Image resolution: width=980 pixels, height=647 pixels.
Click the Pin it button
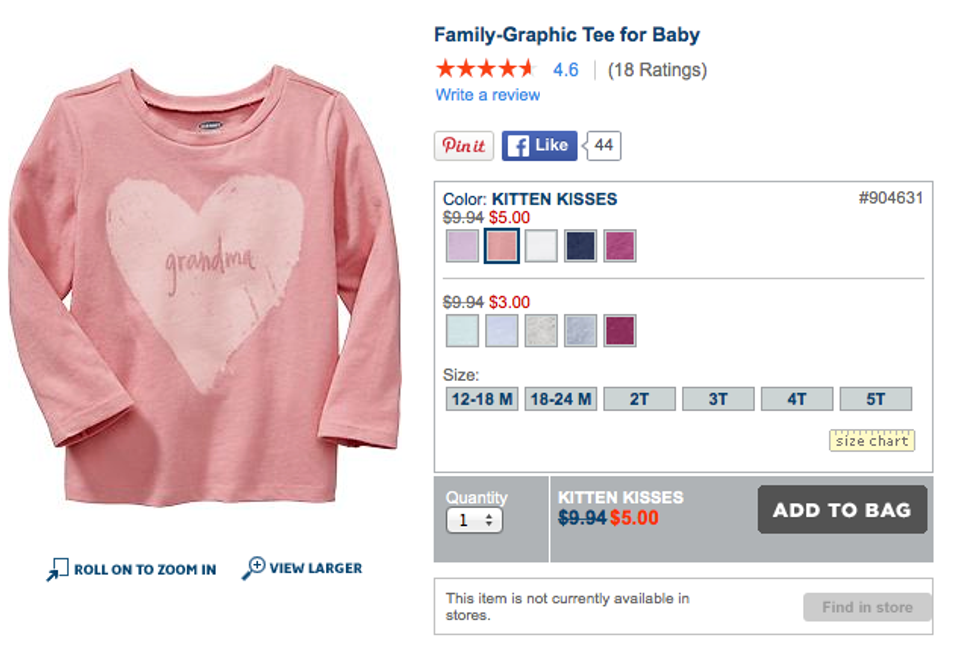coord(464,146)
